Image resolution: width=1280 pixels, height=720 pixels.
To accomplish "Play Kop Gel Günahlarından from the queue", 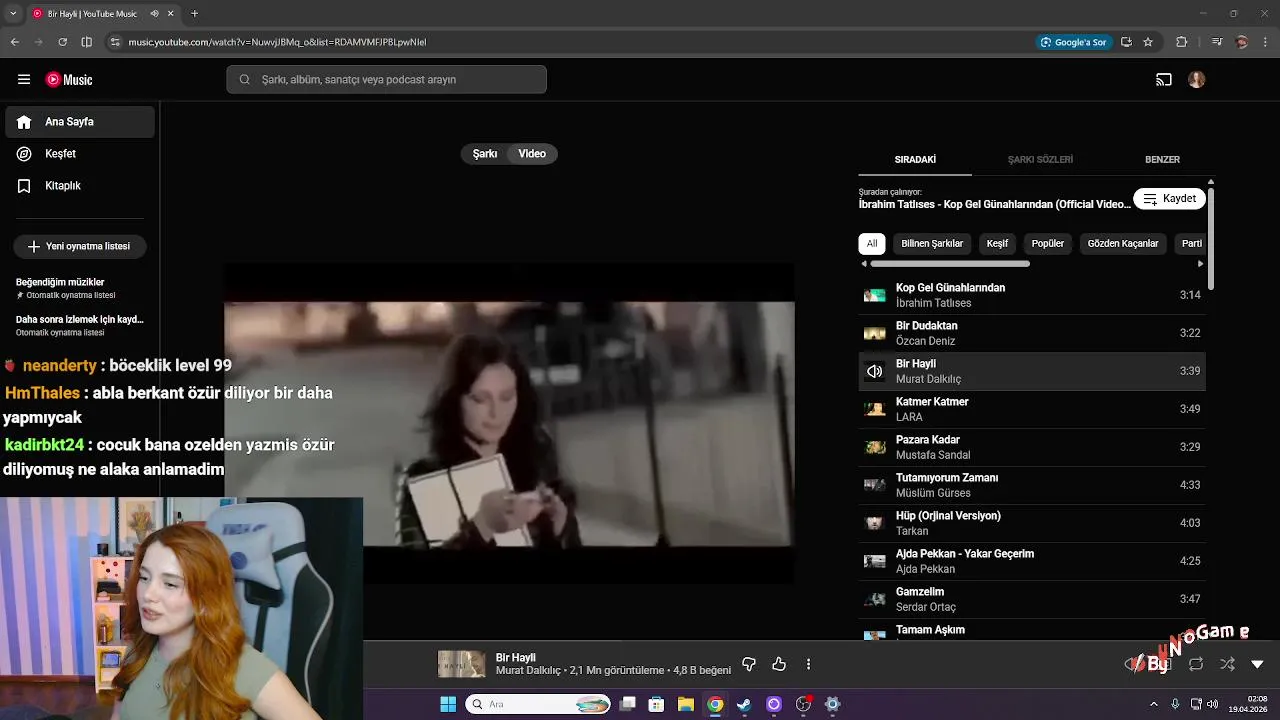I will click(1032, 295).
